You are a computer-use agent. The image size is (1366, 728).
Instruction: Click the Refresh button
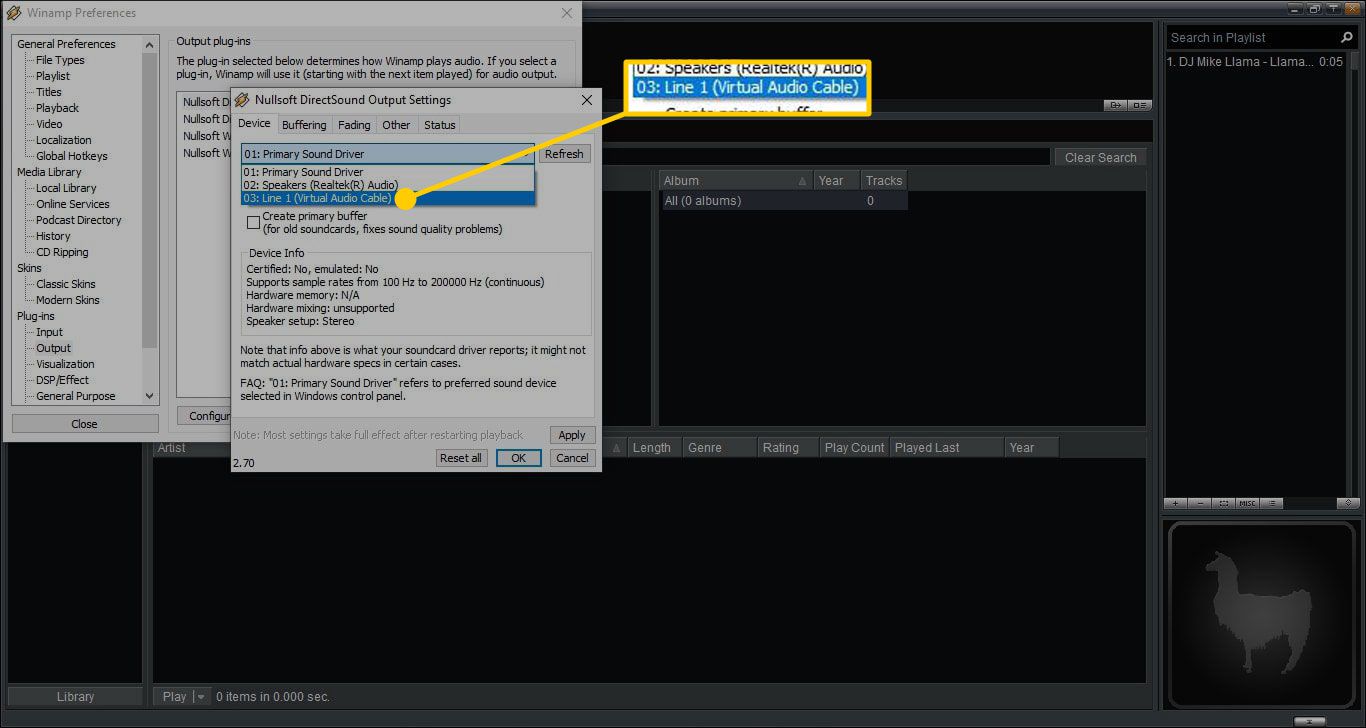[564, 154]
